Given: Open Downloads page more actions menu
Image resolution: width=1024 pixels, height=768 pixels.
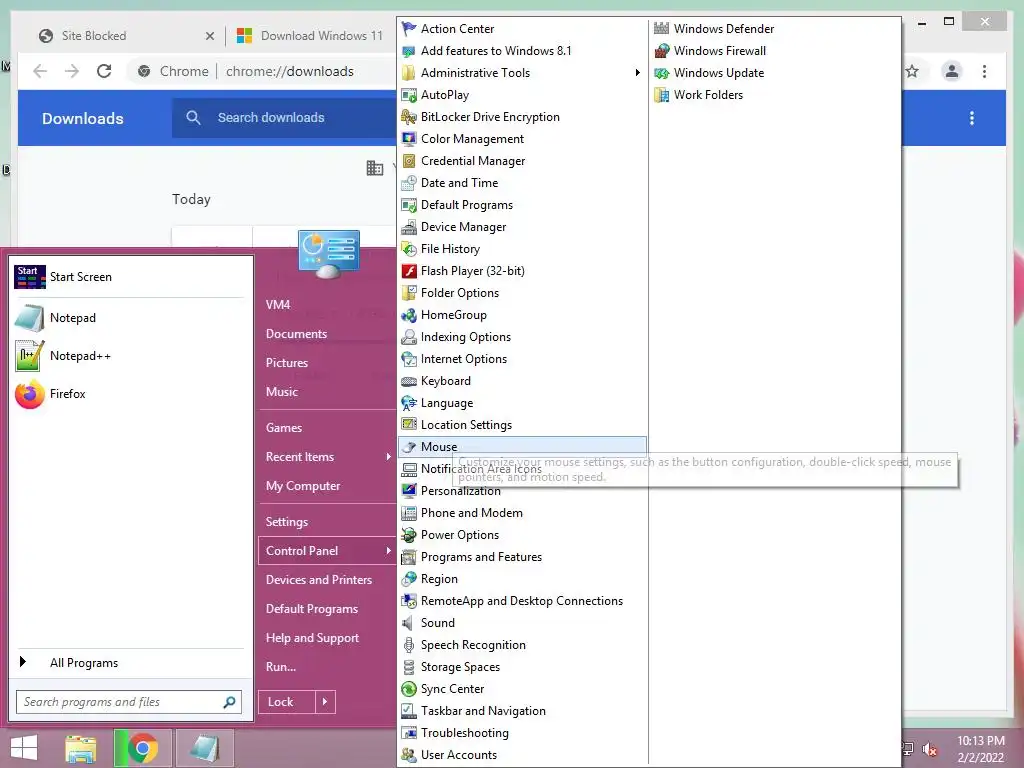Looking at the screenshot, I should (972, 118).
